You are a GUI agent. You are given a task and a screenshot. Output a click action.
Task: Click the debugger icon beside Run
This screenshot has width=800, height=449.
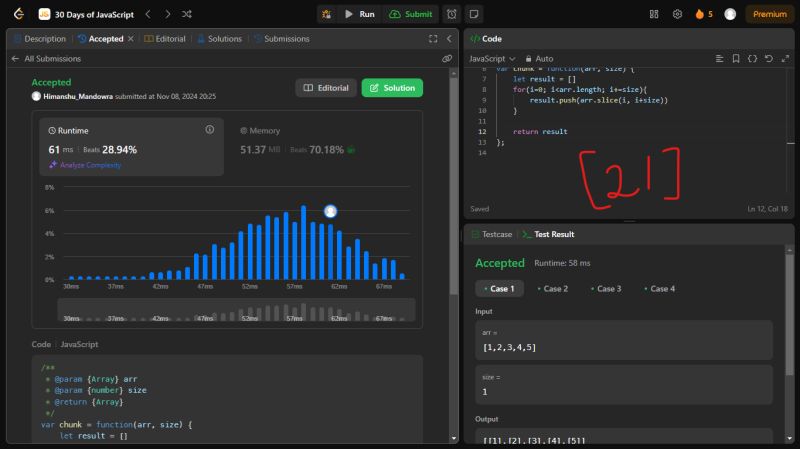[x=327, y=14]
